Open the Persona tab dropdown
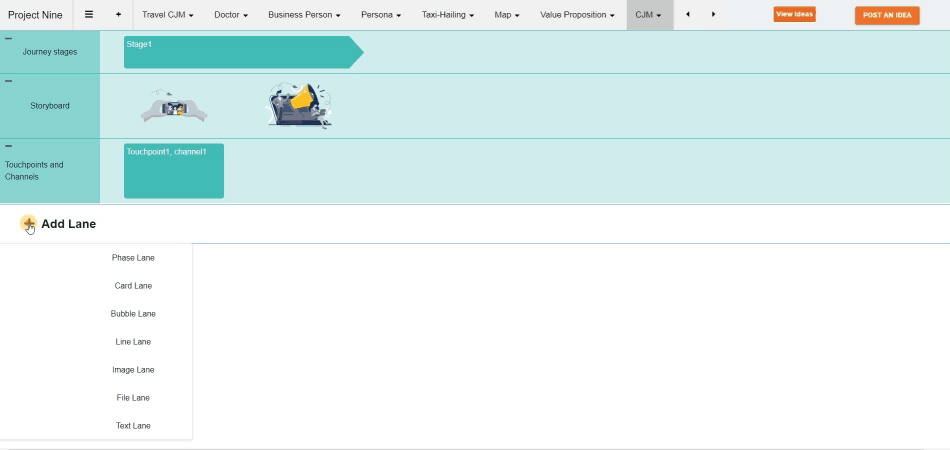 pyautogui.click(x=398, y=16)
